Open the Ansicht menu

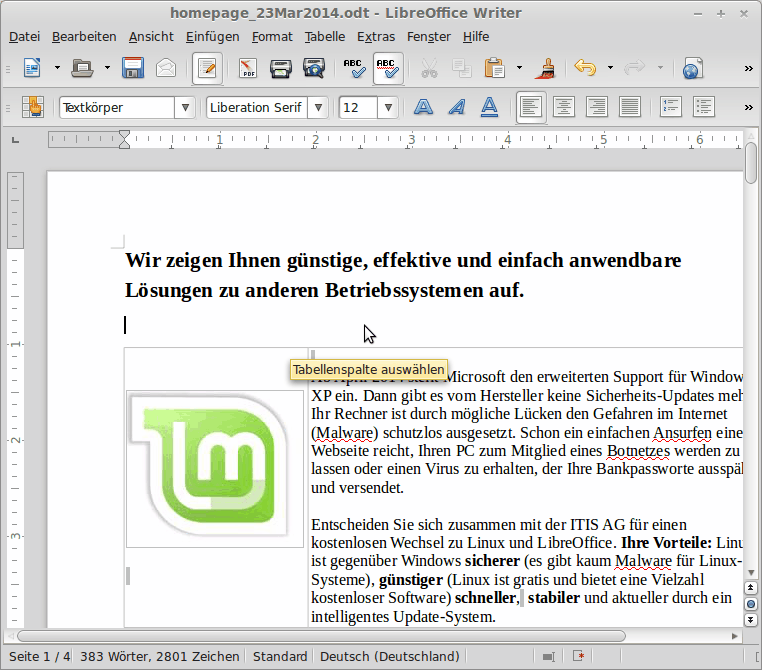[x=151, y=37]
